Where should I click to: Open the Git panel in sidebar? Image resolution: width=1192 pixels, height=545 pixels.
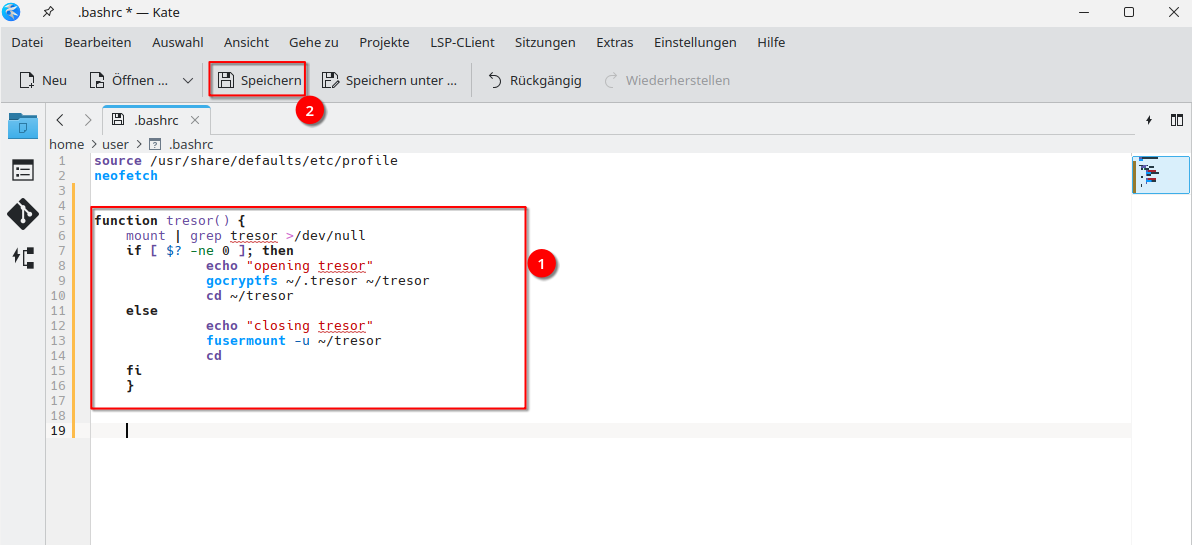pyautogui.click(x=22, y=214)
